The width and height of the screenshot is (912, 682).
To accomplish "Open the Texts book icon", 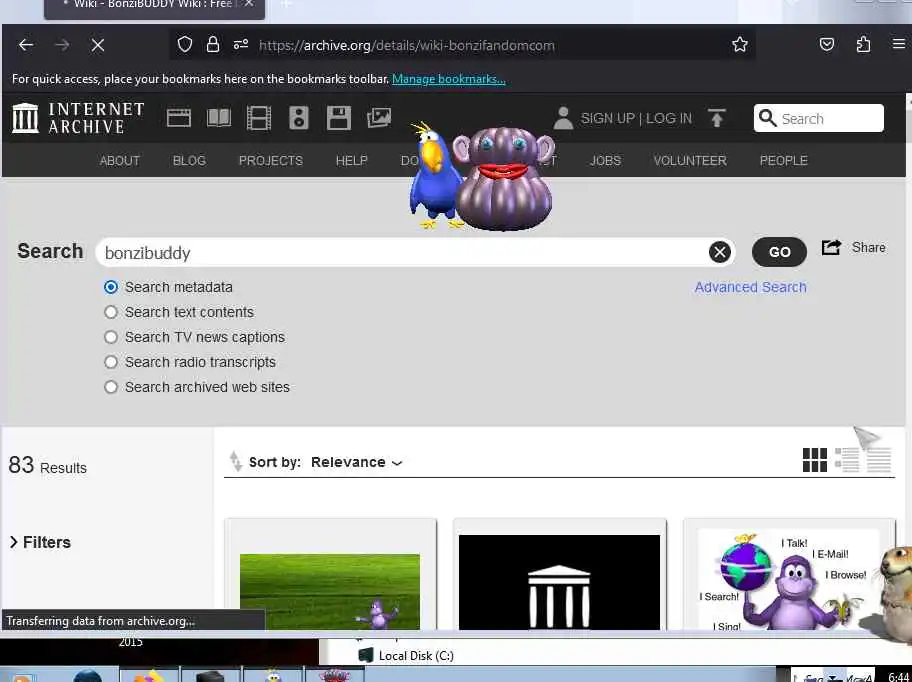I will pos(219,118).
